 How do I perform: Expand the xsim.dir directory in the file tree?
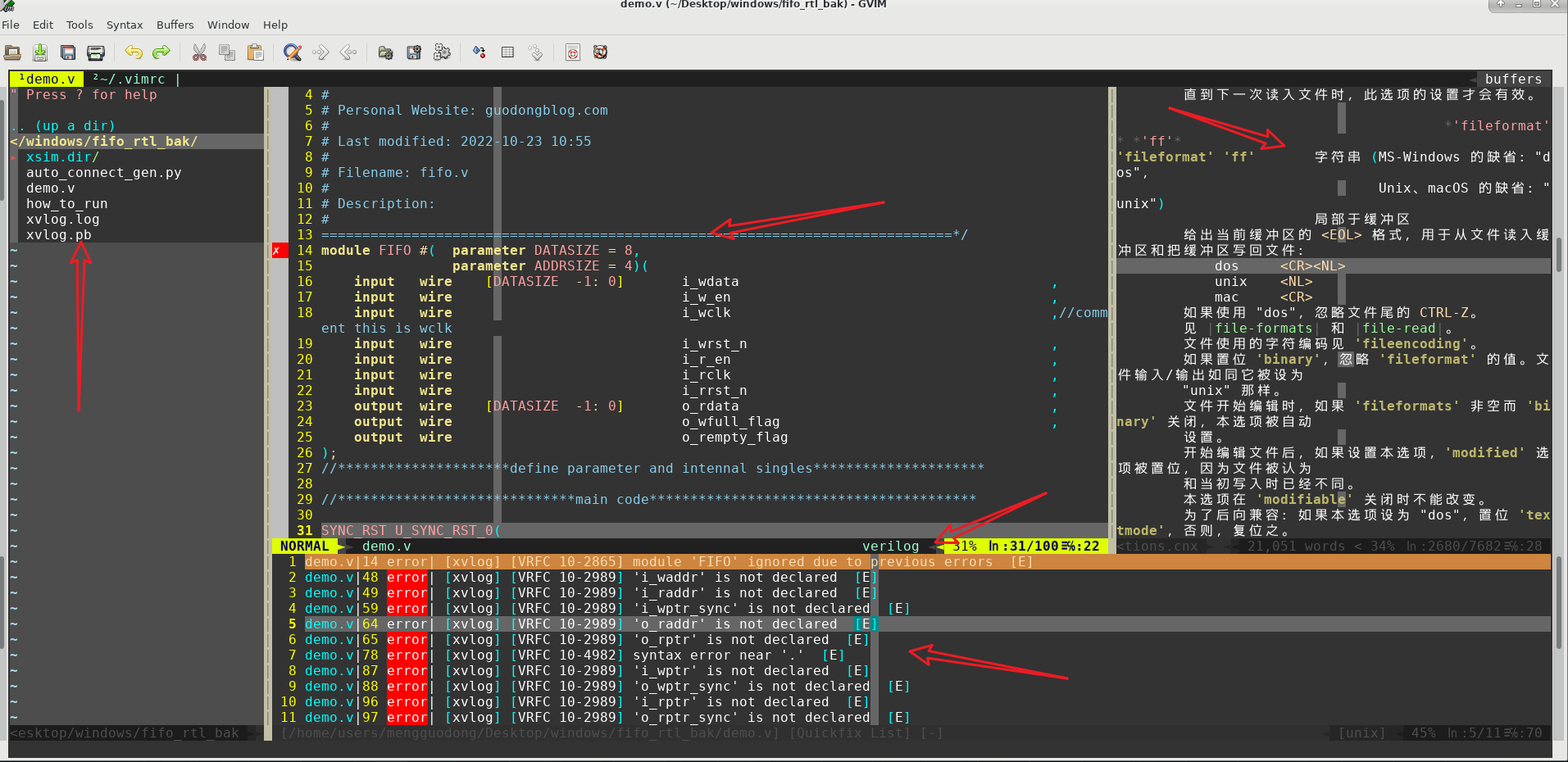tap(63, 156)
